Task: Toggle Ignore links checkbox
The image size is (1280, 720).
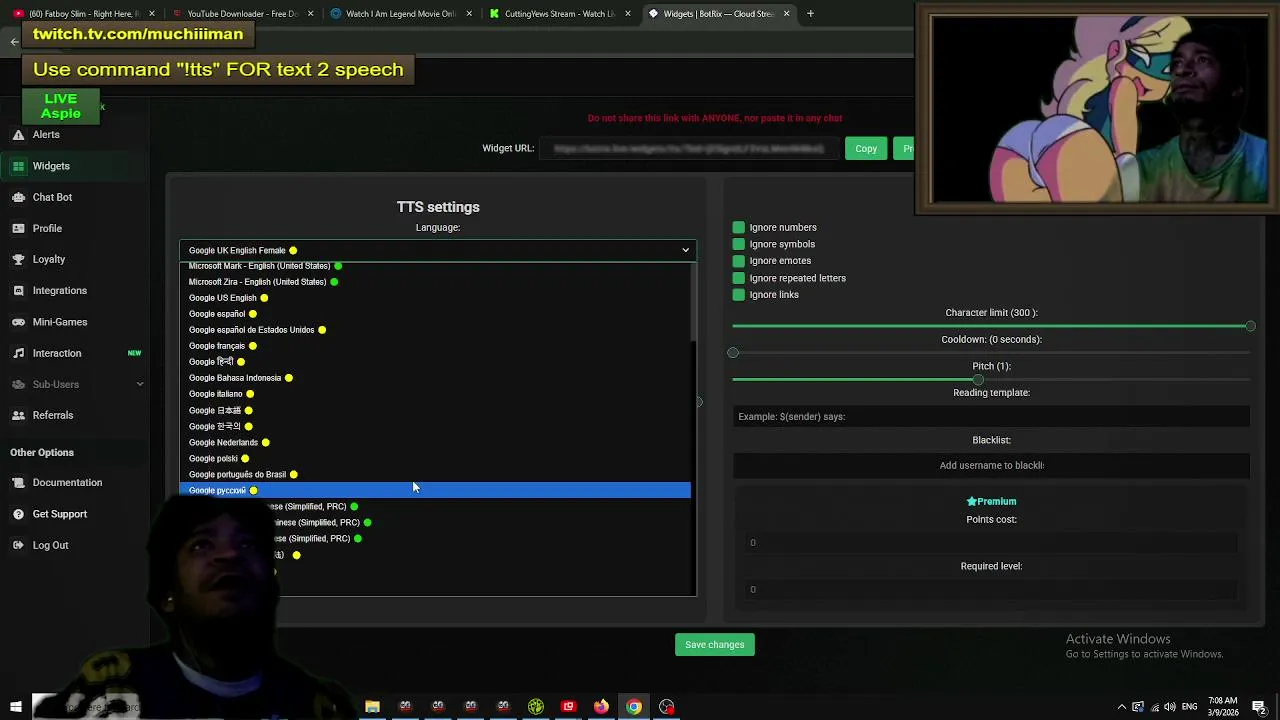Action: point(739,295)
